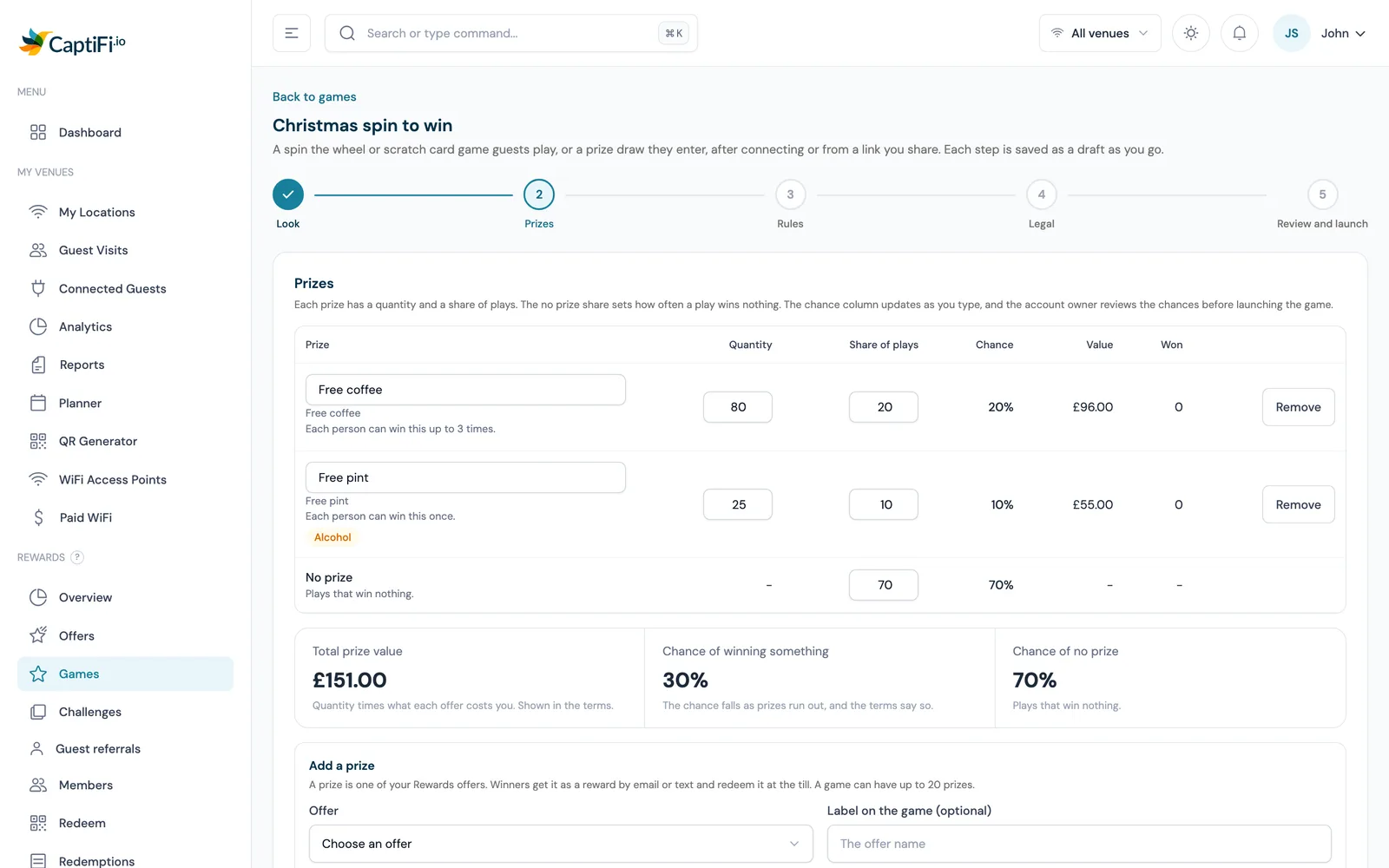Click the ⌘K shortcut badge
This screenshot has height=868, width=1389.
(x=674, y=33)
